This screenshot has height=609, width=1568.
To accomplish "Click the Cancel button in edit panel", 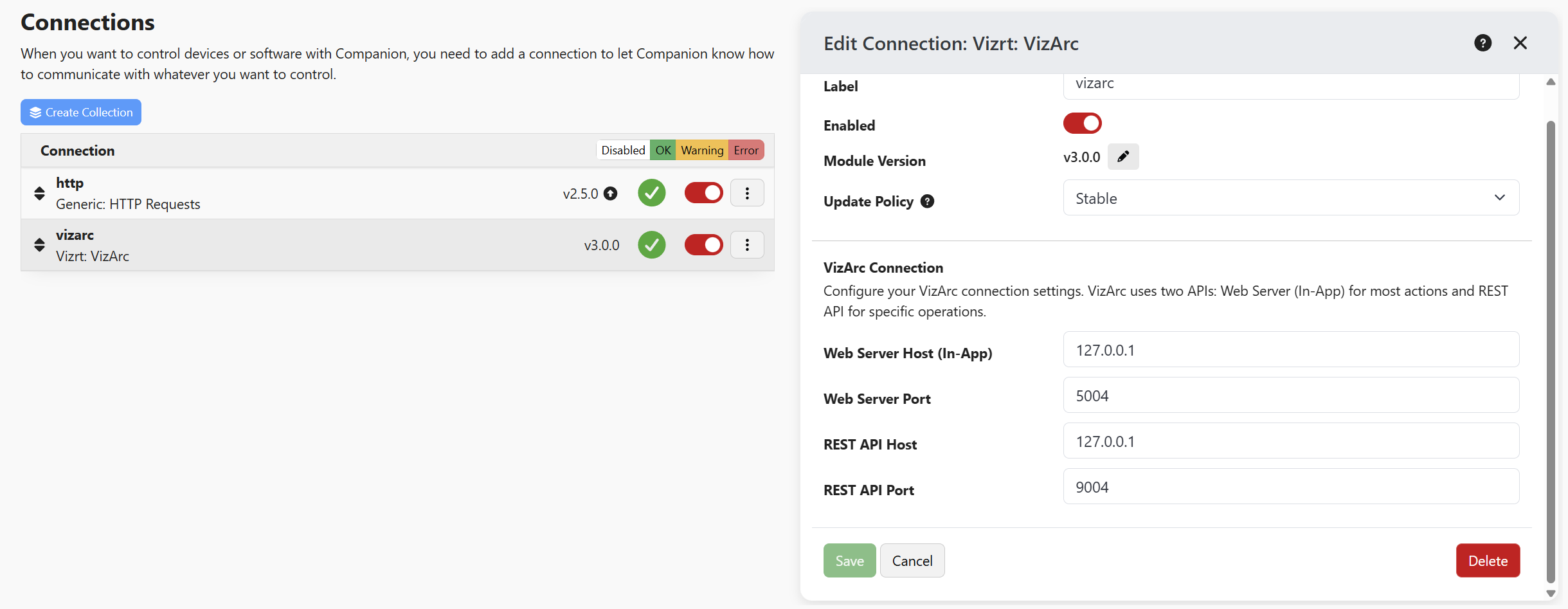I will click(912, 561).
